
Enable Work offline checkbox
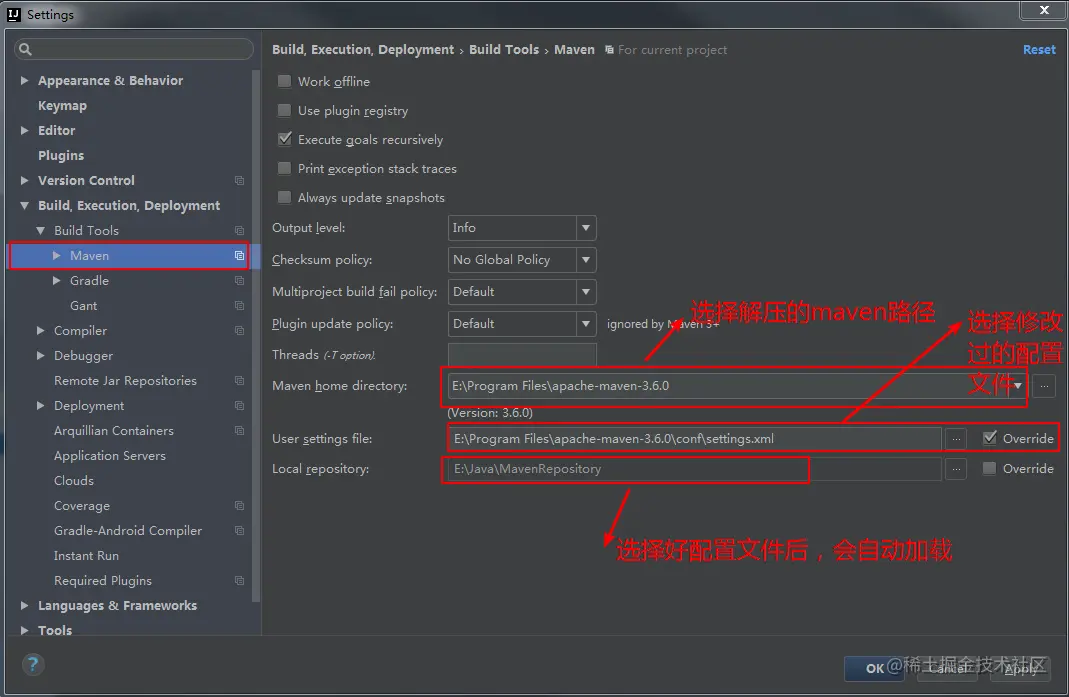pos(284,81)
